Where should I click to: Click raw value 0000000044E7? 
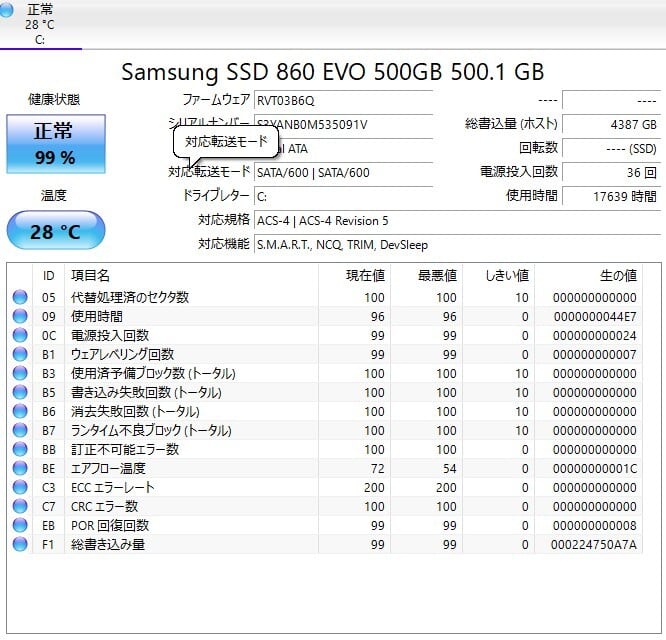pos(595,317)
